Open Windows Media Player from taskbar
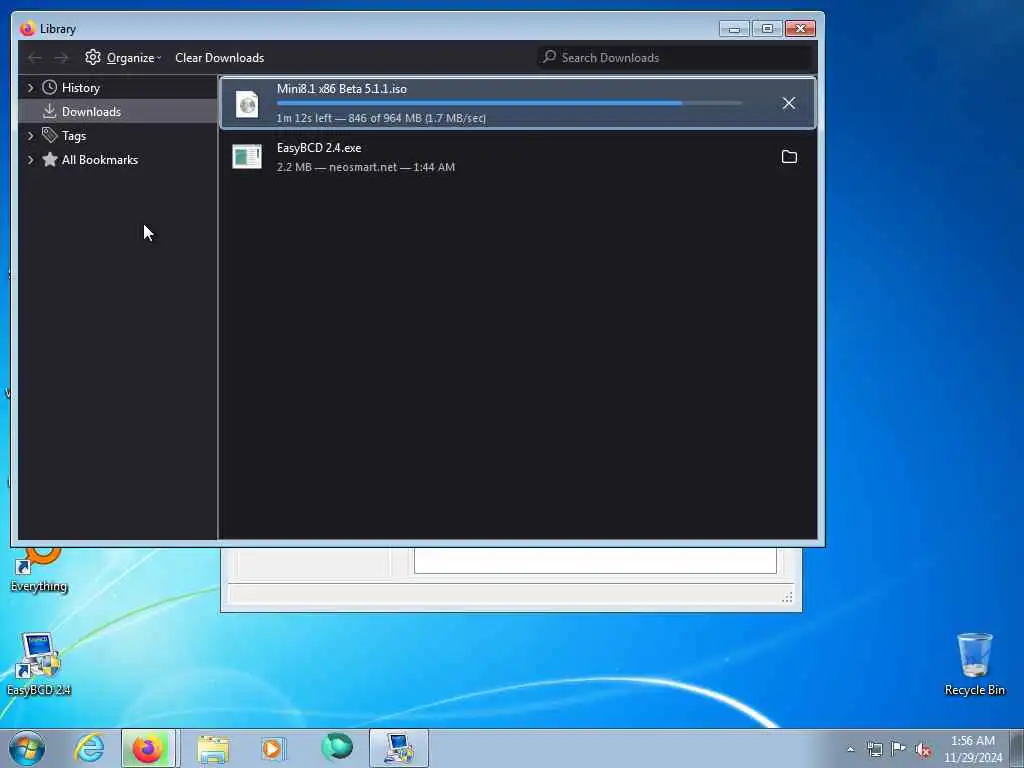The height and width of the screenshot is (768, 1024). [273, 748]
